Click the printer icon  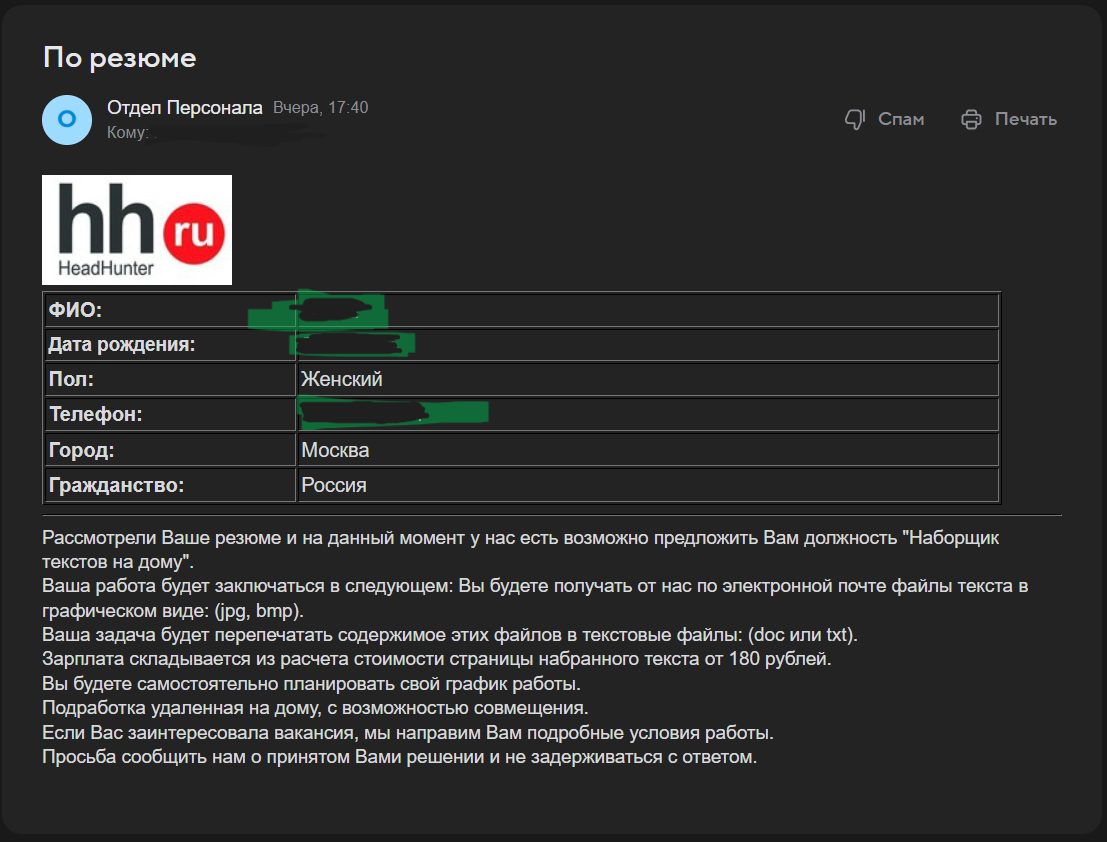[x=971, y=119]
